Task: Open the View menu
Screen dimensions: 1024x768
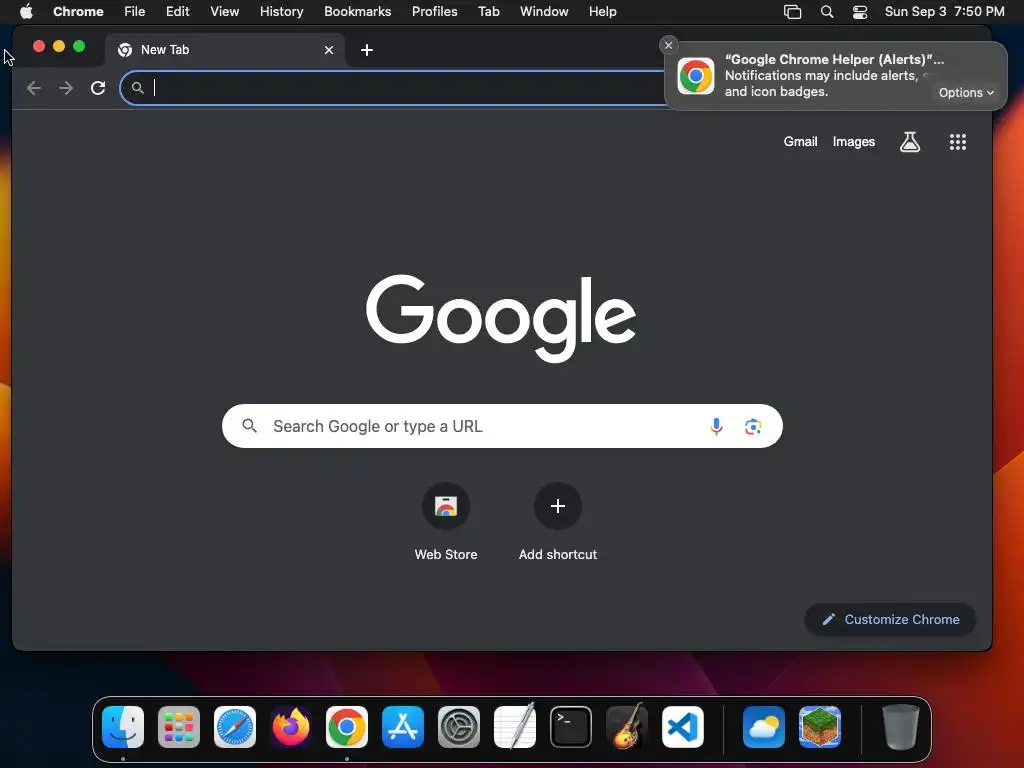Action: point(225,12)
